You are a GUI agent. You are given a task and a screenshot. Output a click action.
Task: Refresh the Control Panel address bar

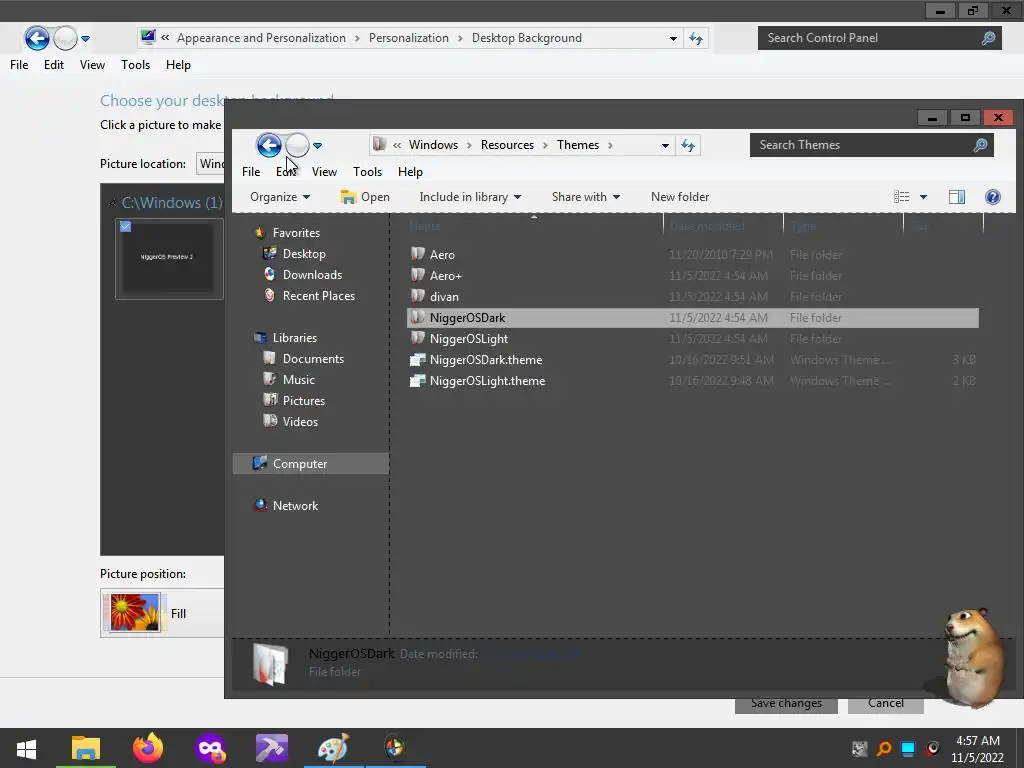click(696, 38)
